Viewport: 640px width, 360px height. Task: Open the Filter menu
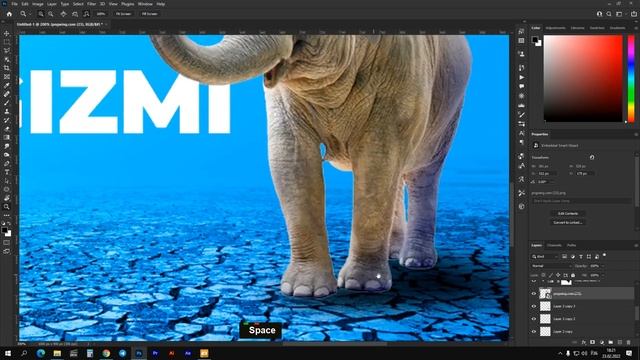pyautogui.click(x=91, y=4)
